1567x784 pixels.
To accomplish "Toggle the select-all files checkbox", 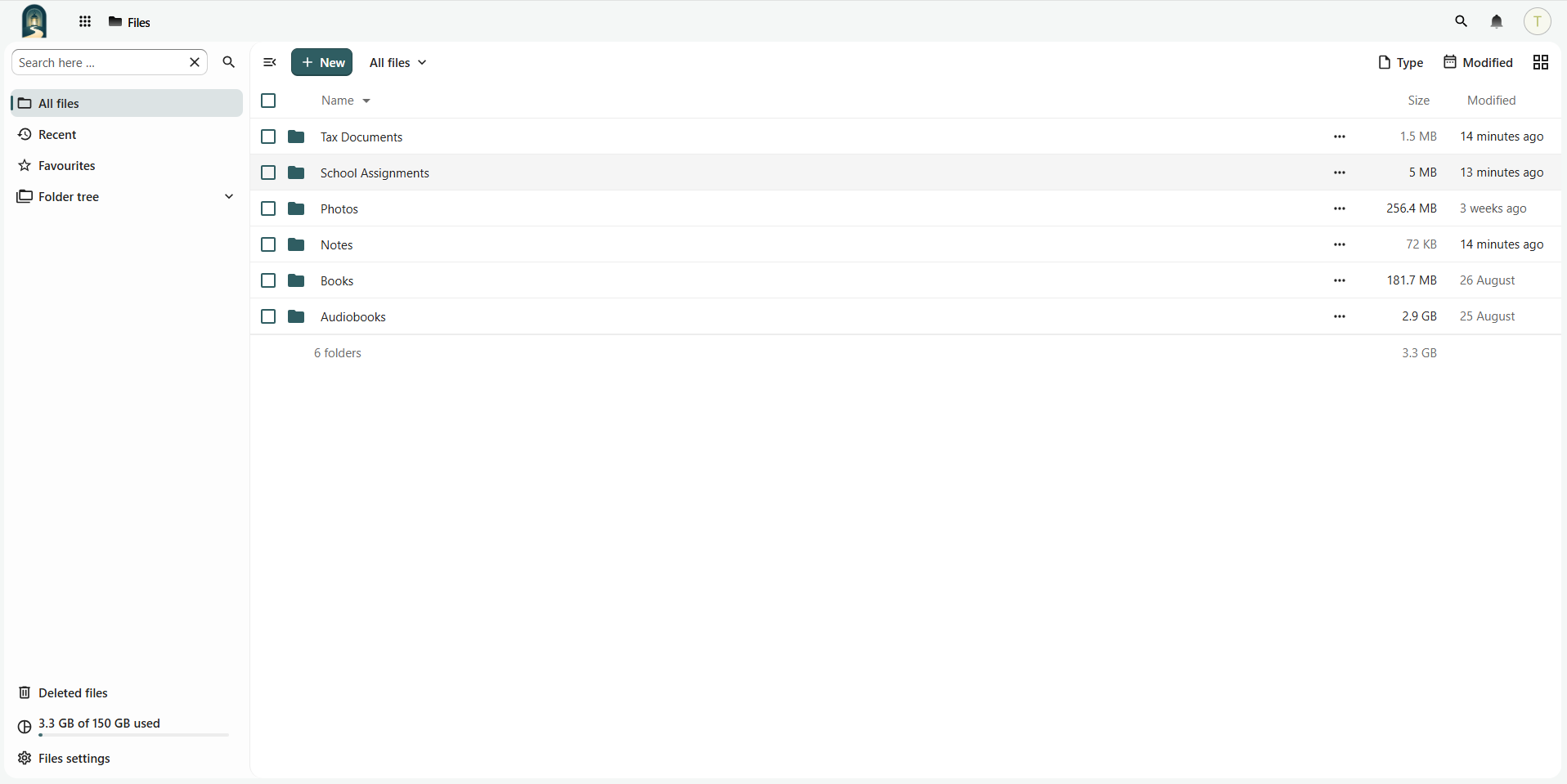I will 268,101.
